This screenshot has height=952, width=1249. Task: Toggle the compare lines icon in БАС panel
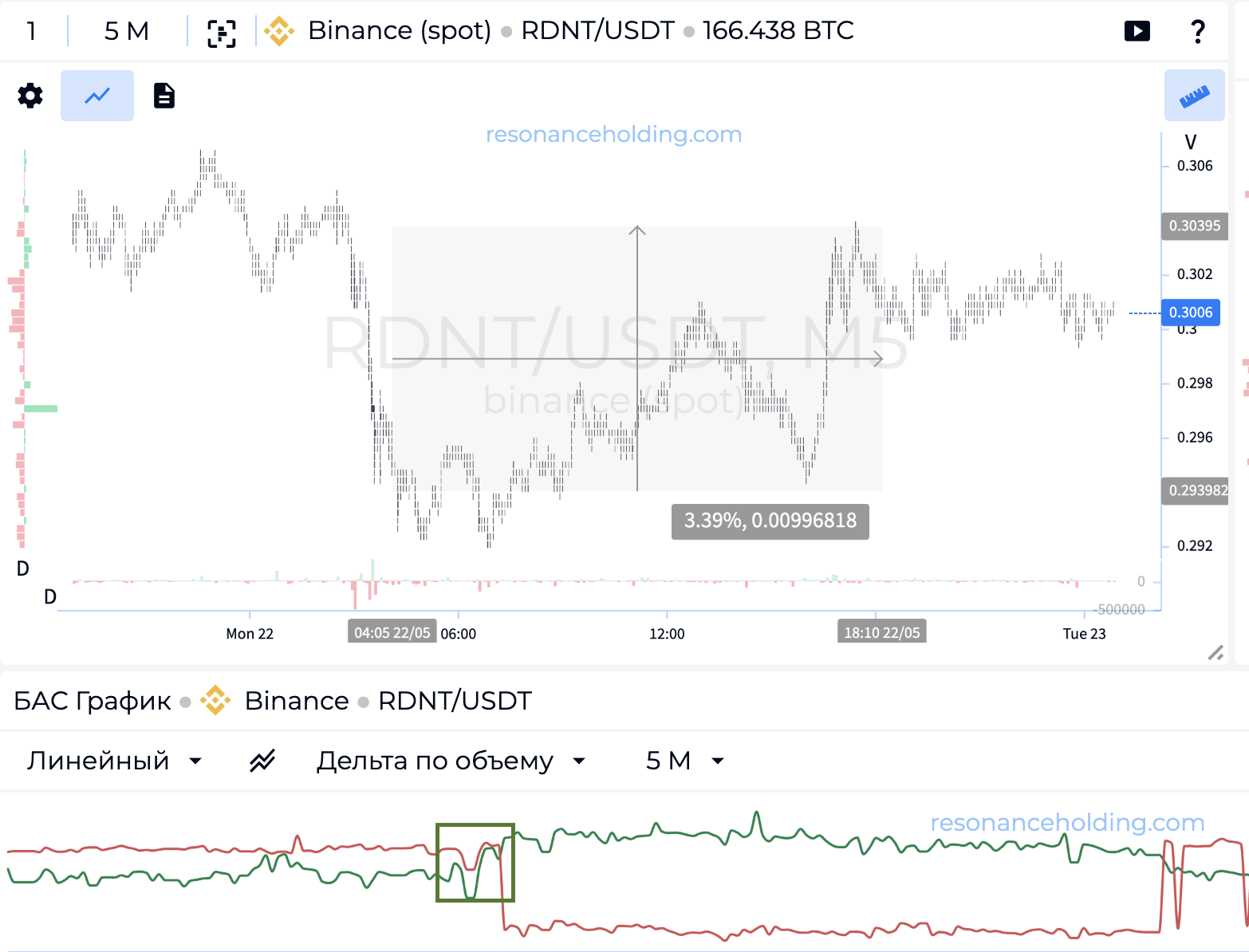(x=262, y=761)
